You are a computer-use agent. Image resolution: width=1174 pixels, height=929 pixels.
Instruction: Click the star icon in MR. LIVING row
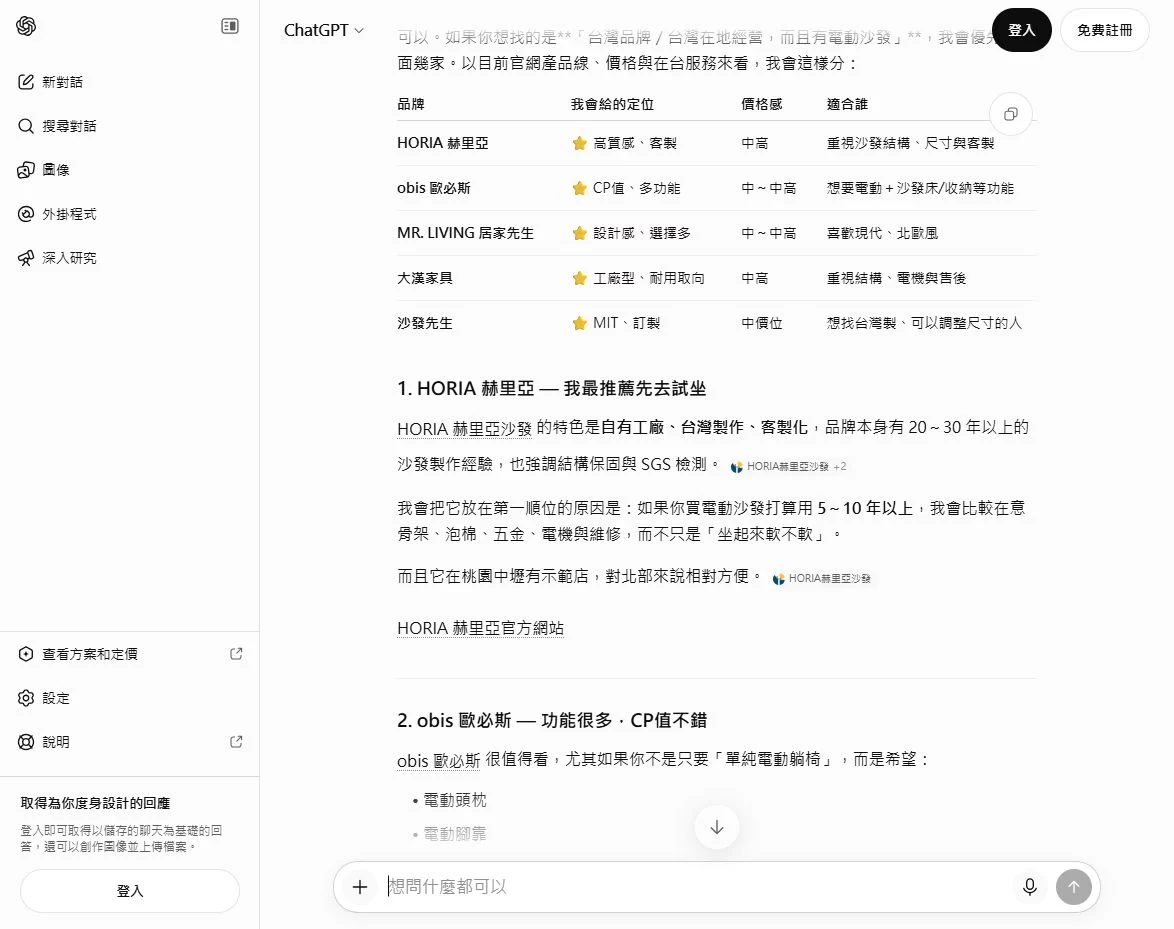(x=580, y=233)
